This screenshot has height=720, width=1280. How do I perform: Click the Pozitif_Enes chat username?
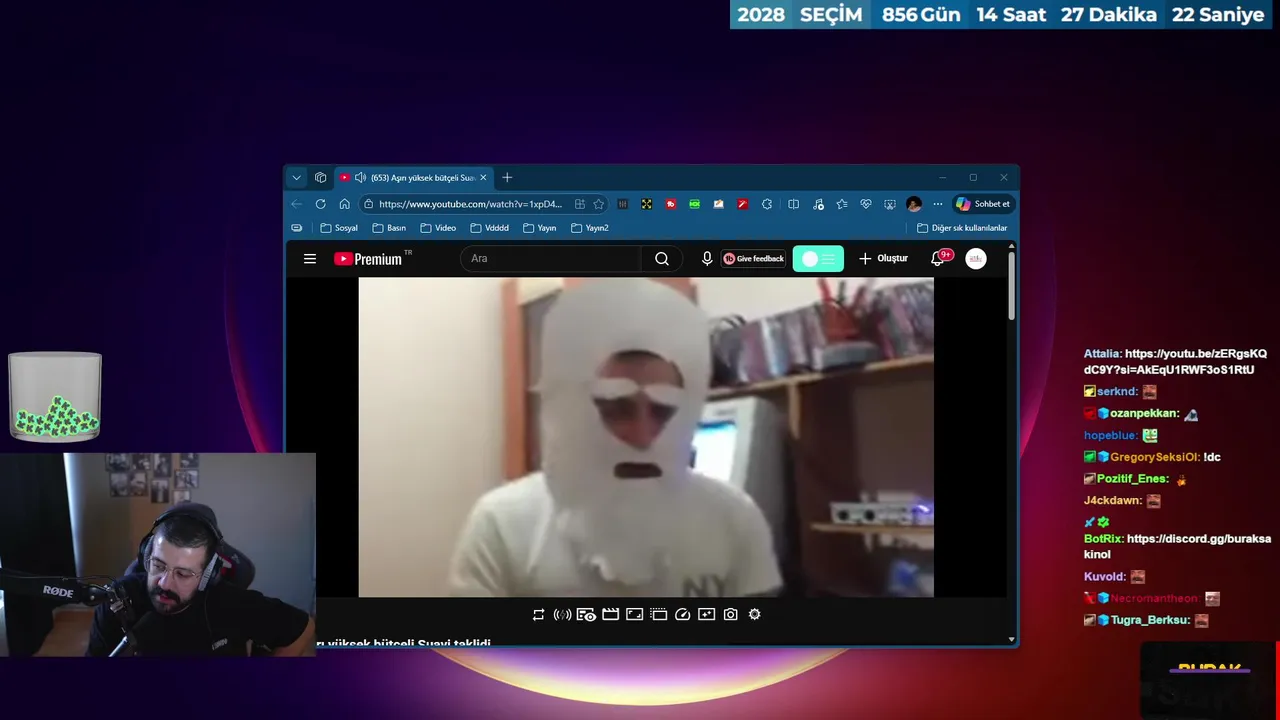1134,479
